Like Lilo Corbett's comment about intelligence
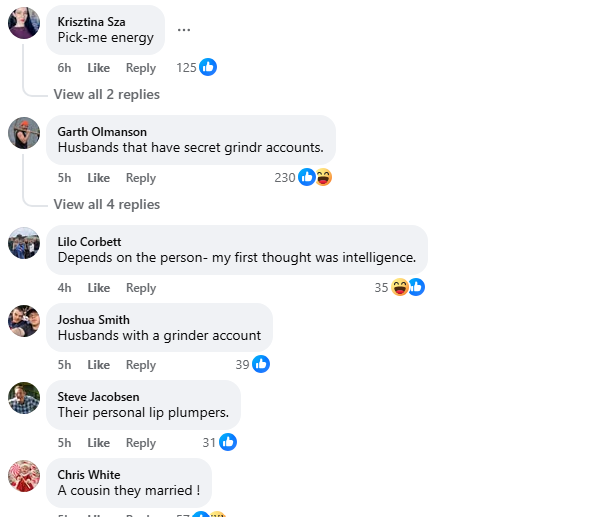 pyautogui.click(x=98, y=288)
